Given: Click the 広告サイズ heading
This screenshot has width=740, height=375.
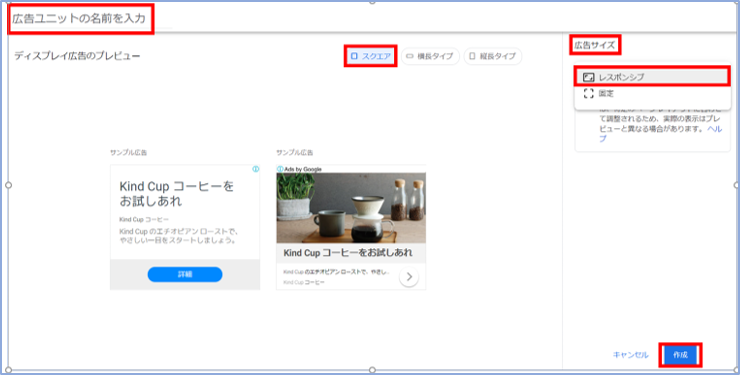Looking at the screenshot, I should [594, 45].
